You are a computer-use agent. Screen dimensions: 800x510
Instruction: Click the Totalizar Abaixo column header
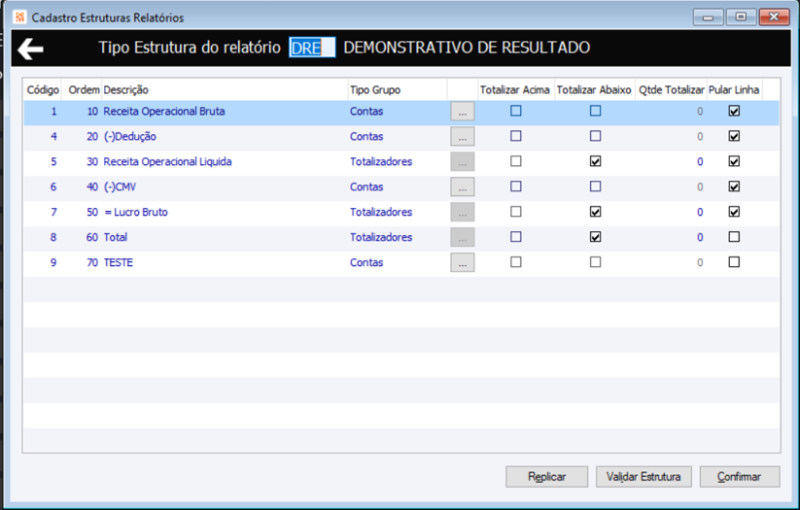(594, 90)
